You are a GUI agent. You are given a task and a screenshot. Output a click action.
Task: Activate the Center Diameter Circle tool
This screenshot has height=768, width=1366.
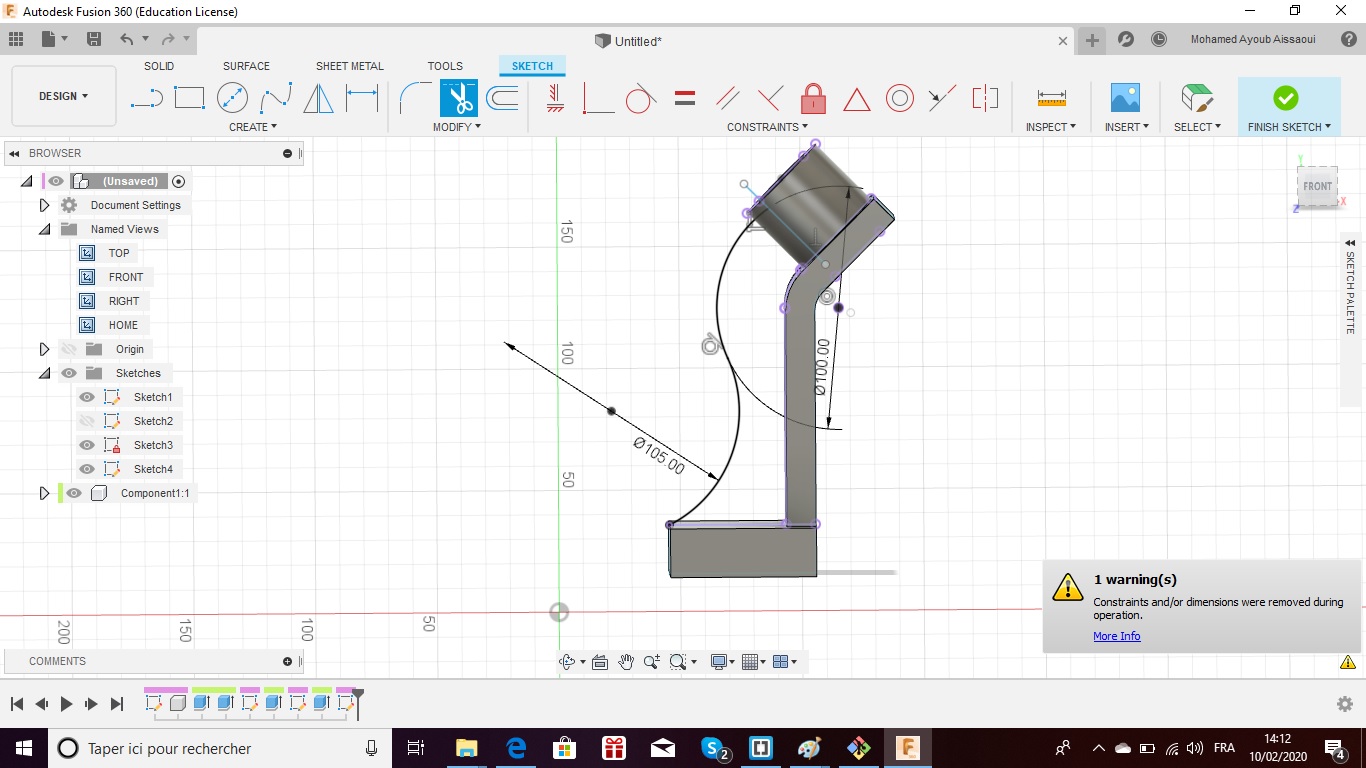(x=232, y=98)
